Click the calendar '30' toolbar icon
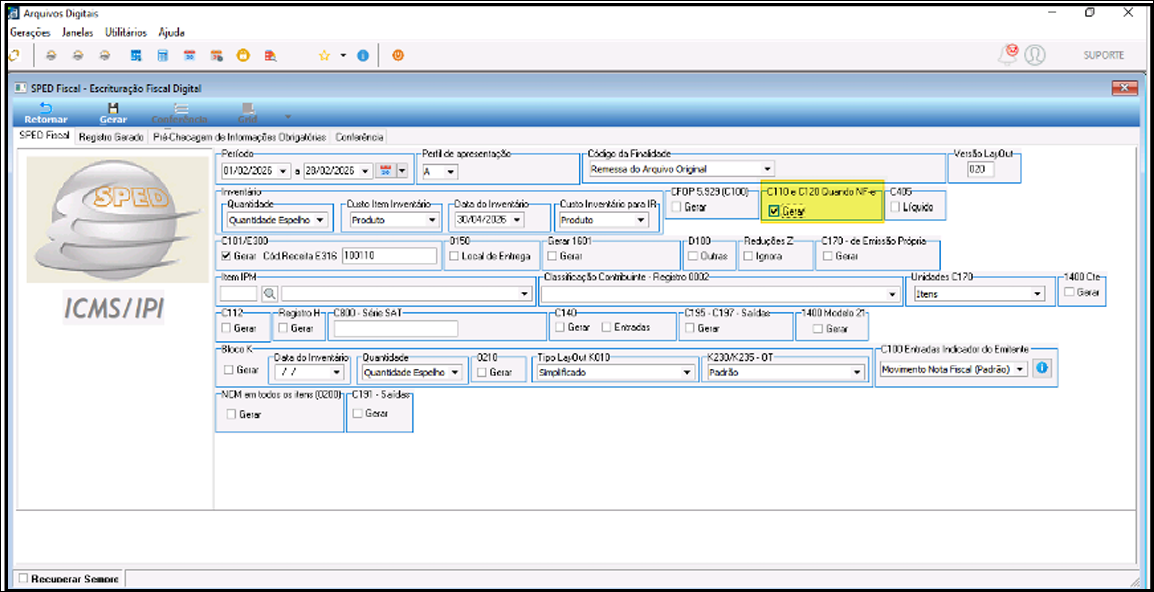Image resolution: width=1154 pixels, height=592 pixels. 189,55
